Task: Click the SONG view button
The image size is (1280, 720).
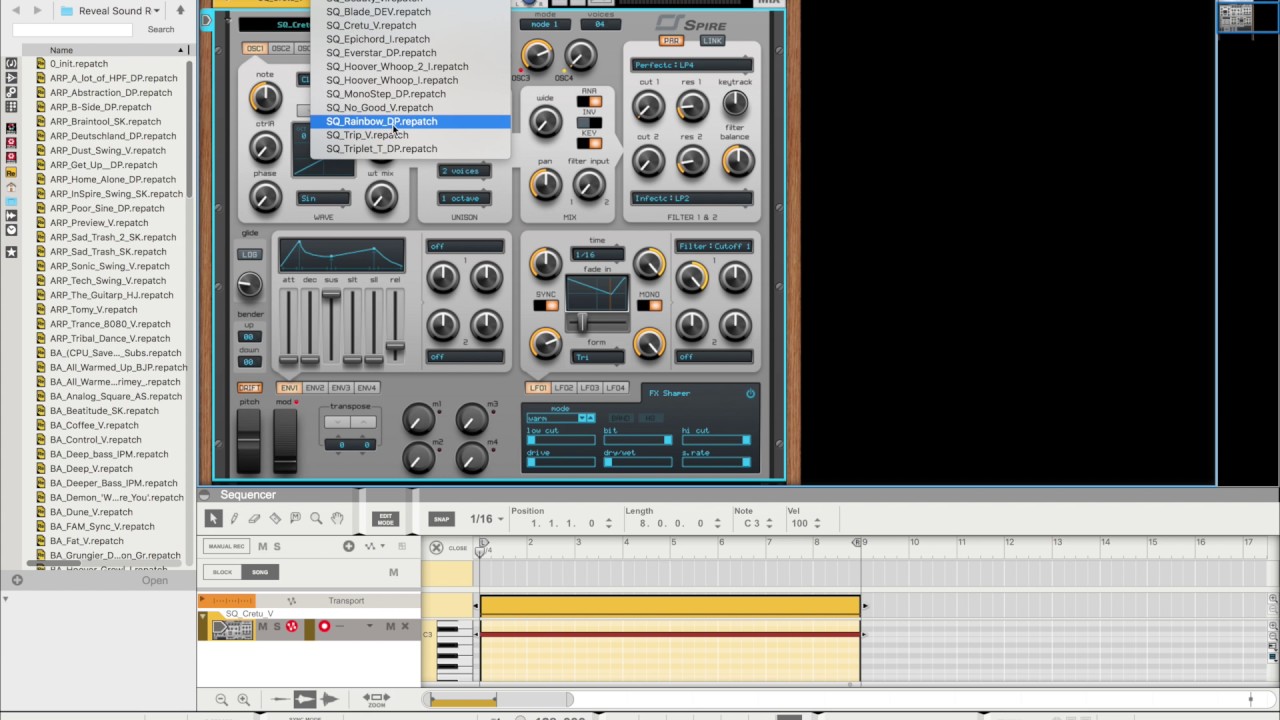Action: [261, 572]
